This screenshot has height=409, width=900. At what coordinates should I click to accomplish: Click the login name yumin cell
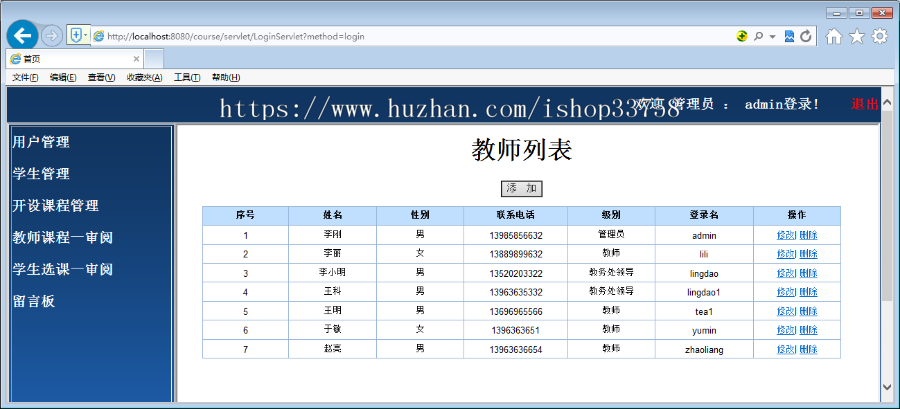[704, 330]
